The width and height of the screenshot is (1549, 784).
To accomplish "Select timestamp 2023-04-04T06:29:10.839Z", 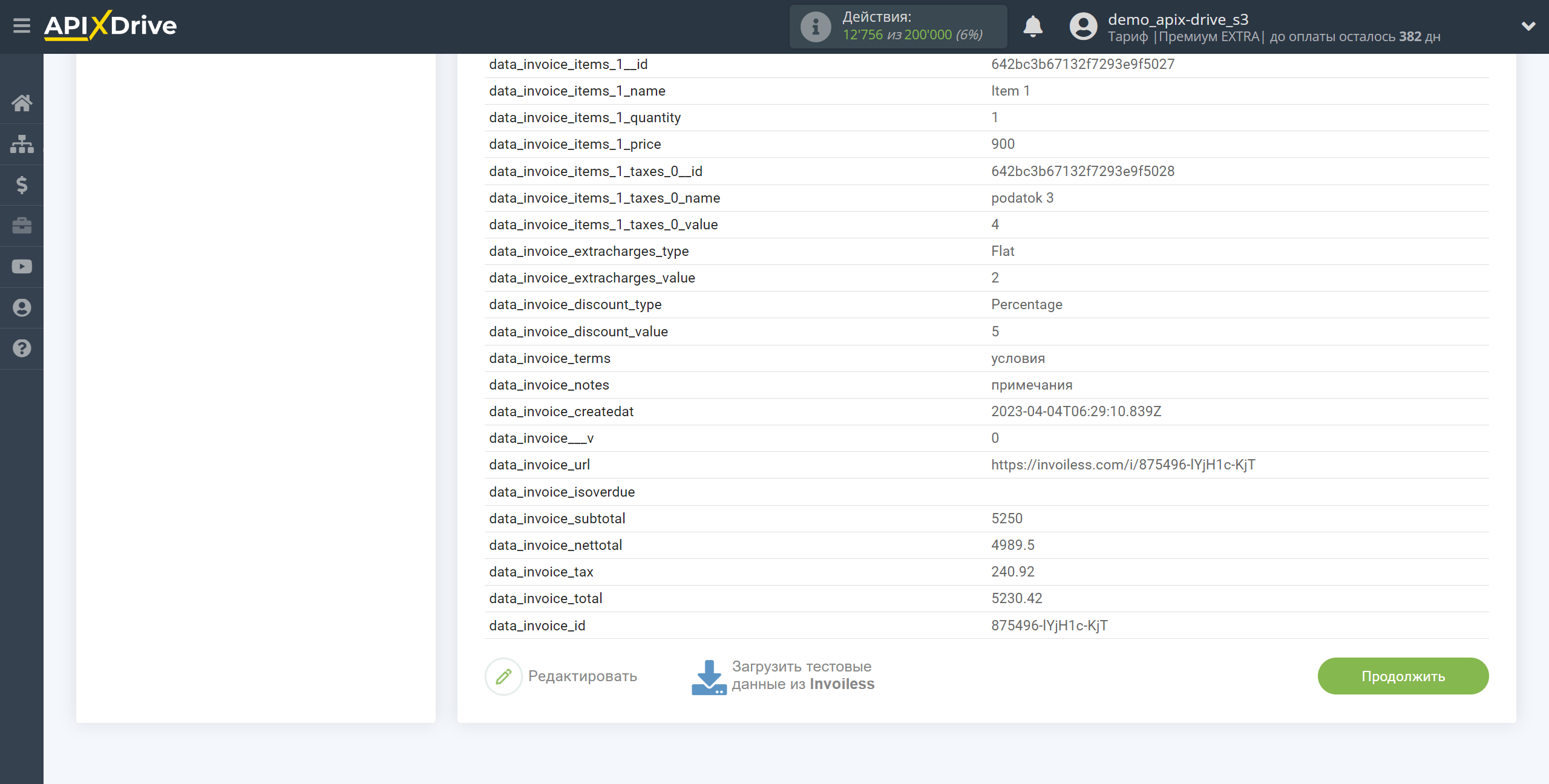I will point(1076,411).
